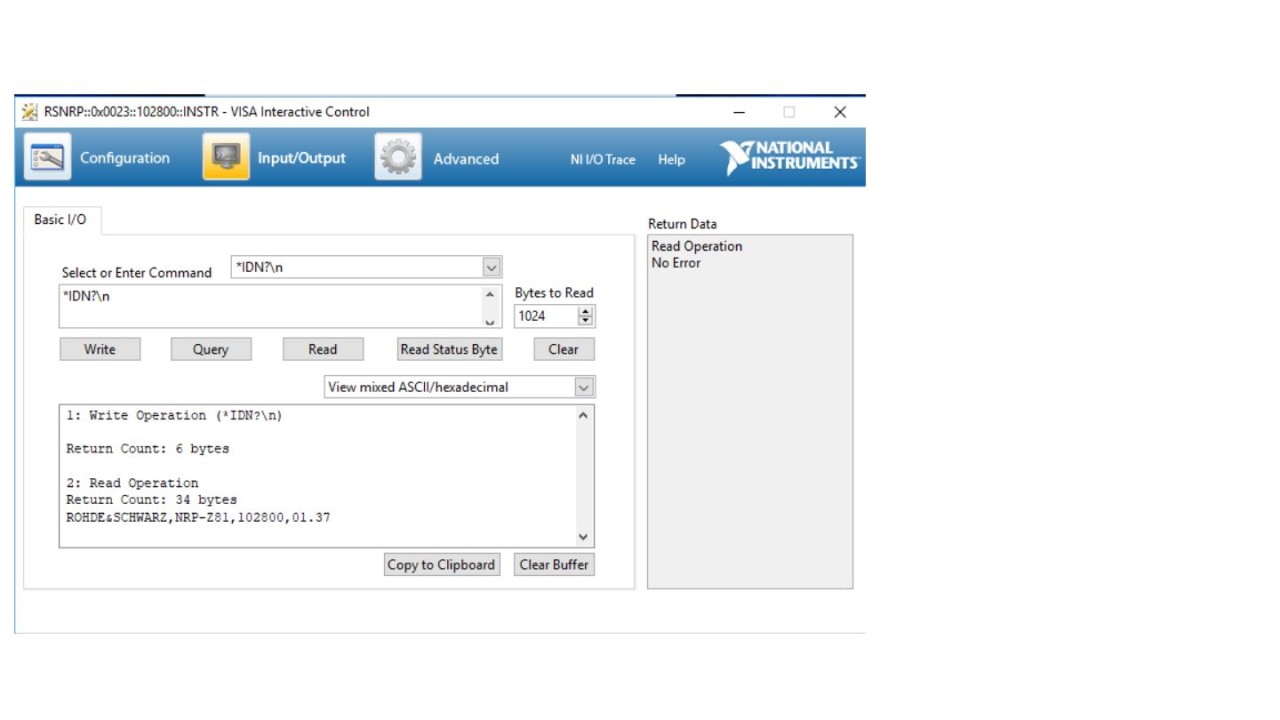Select the Basic I/O tab

pos(60,220)
